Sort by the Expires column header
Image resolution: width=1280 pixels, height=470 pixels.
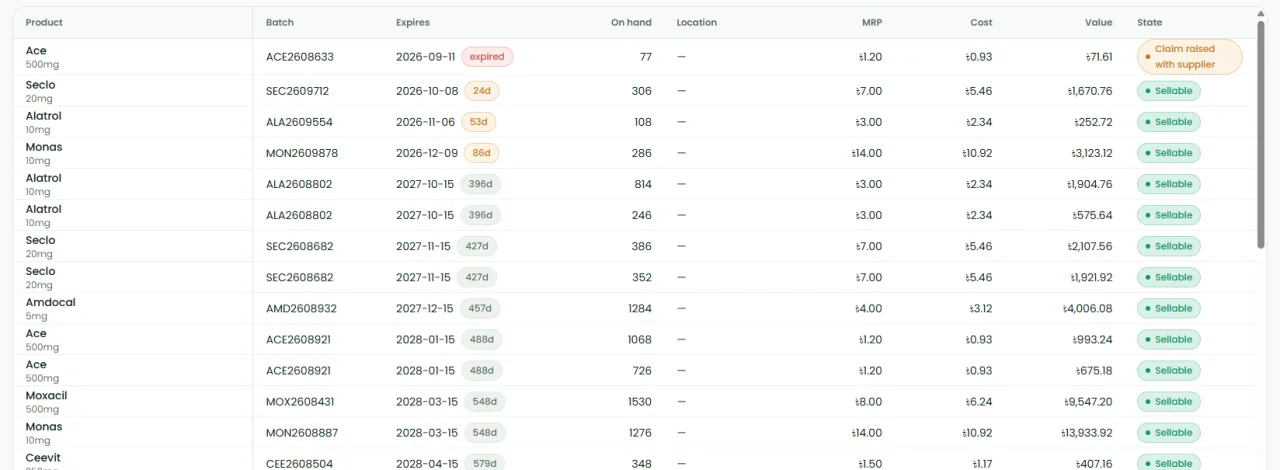[413, 22]
